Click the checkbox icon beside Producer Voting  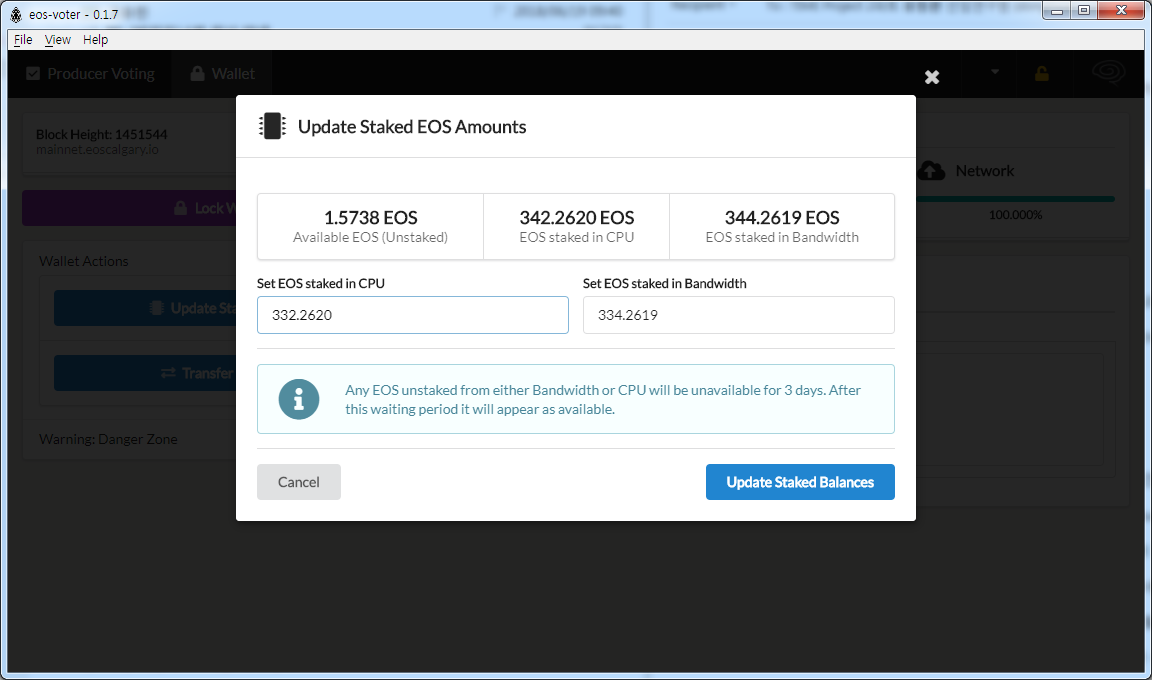coord(33,73)
